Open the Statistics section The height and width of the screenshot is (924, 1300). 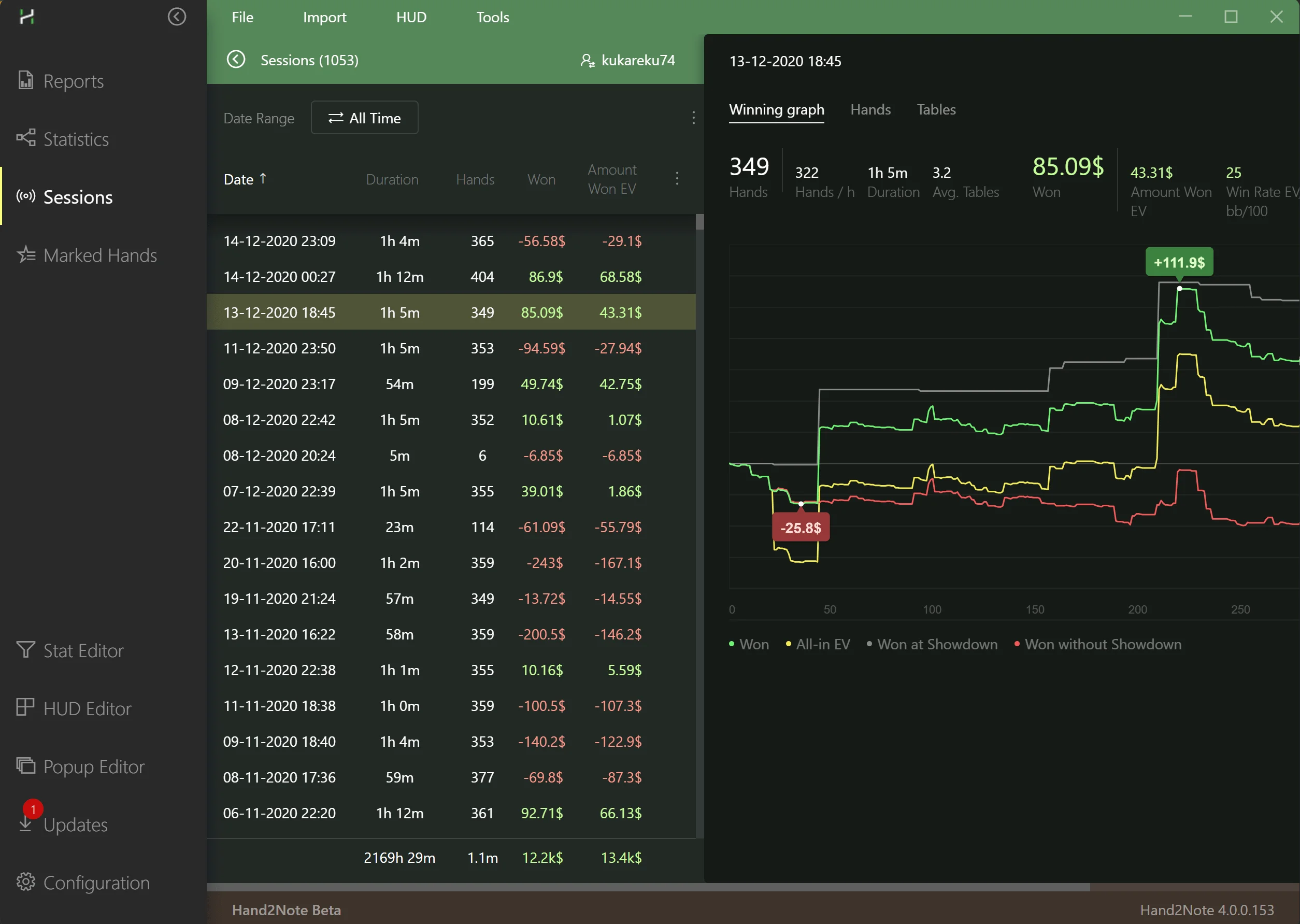76,139
